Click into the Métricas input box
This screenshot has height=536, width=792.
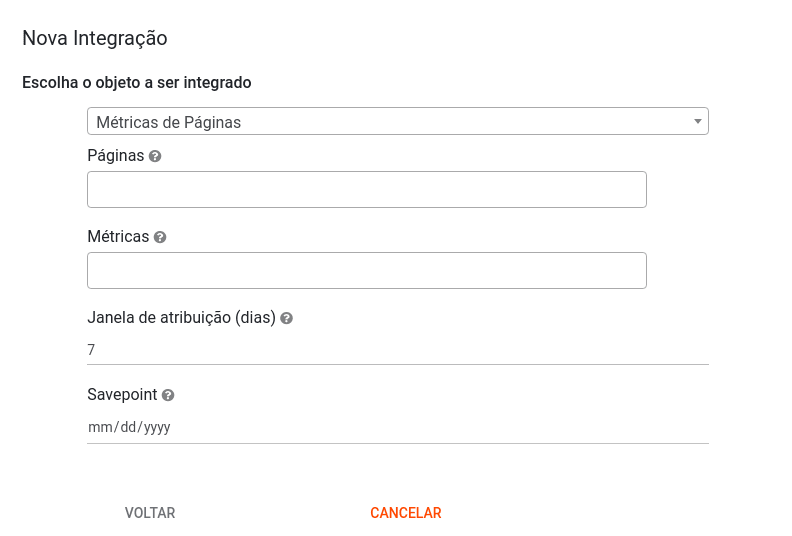tap(367, 271)
